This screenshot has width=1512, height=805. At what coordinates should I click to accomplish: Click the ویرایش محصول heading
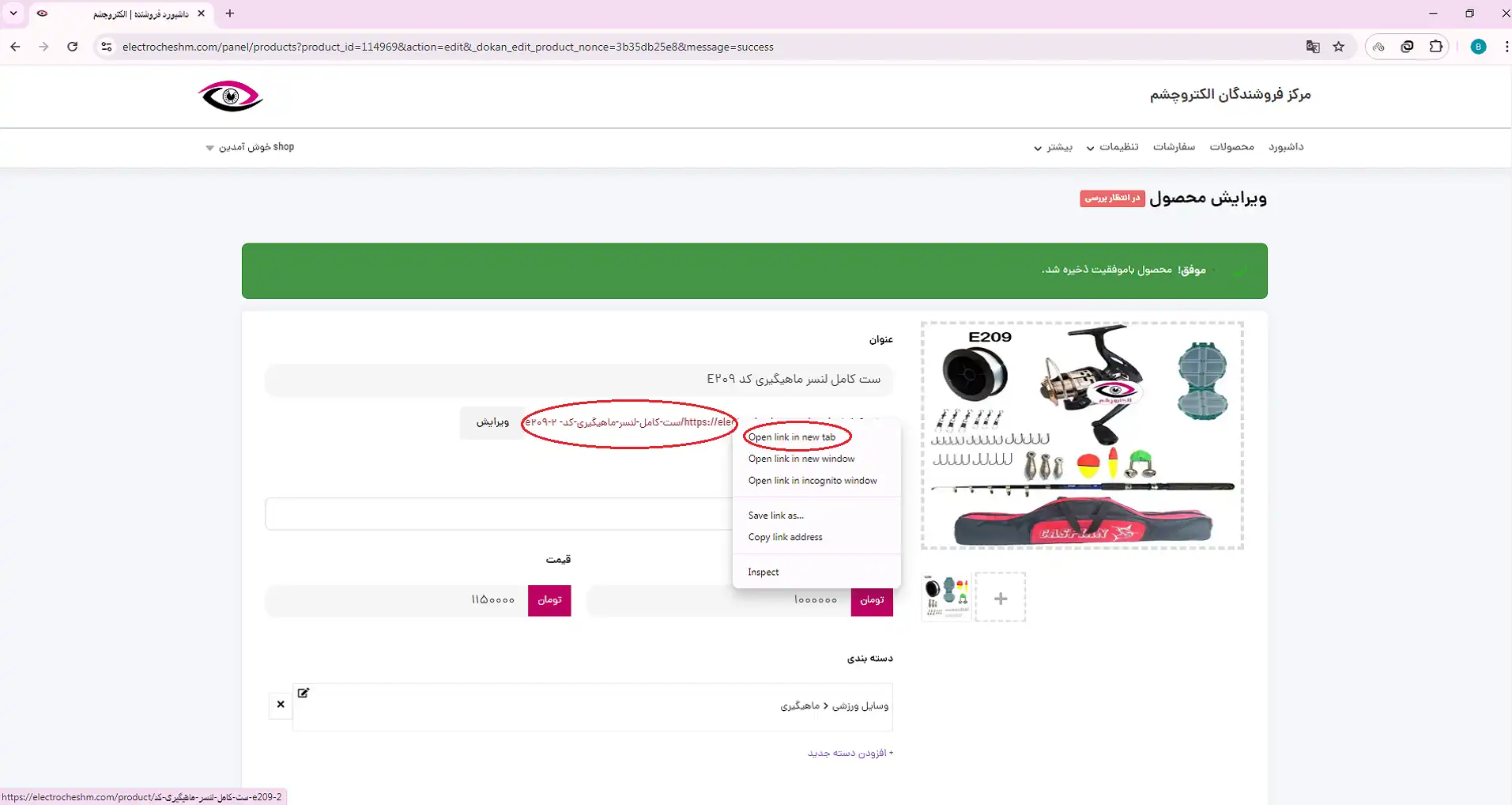(1208, 198)
